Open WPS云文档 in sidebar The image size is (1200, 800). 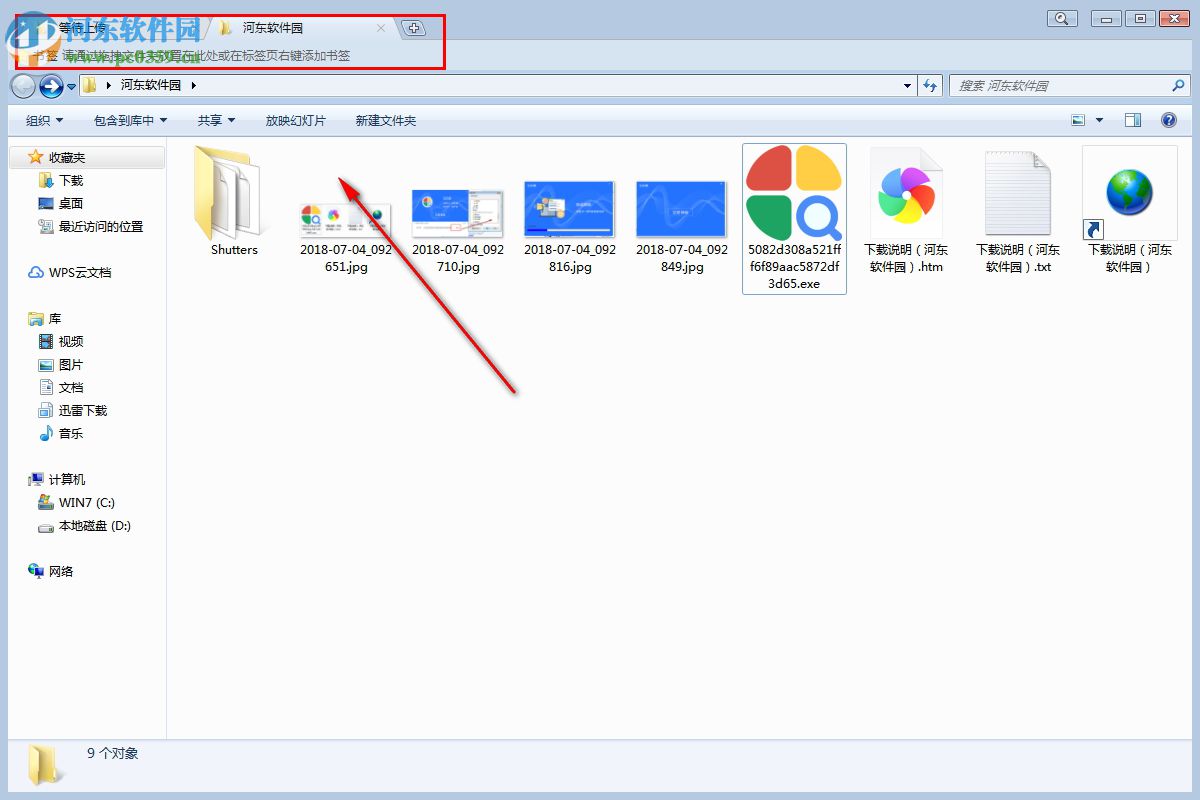point(70,272)
